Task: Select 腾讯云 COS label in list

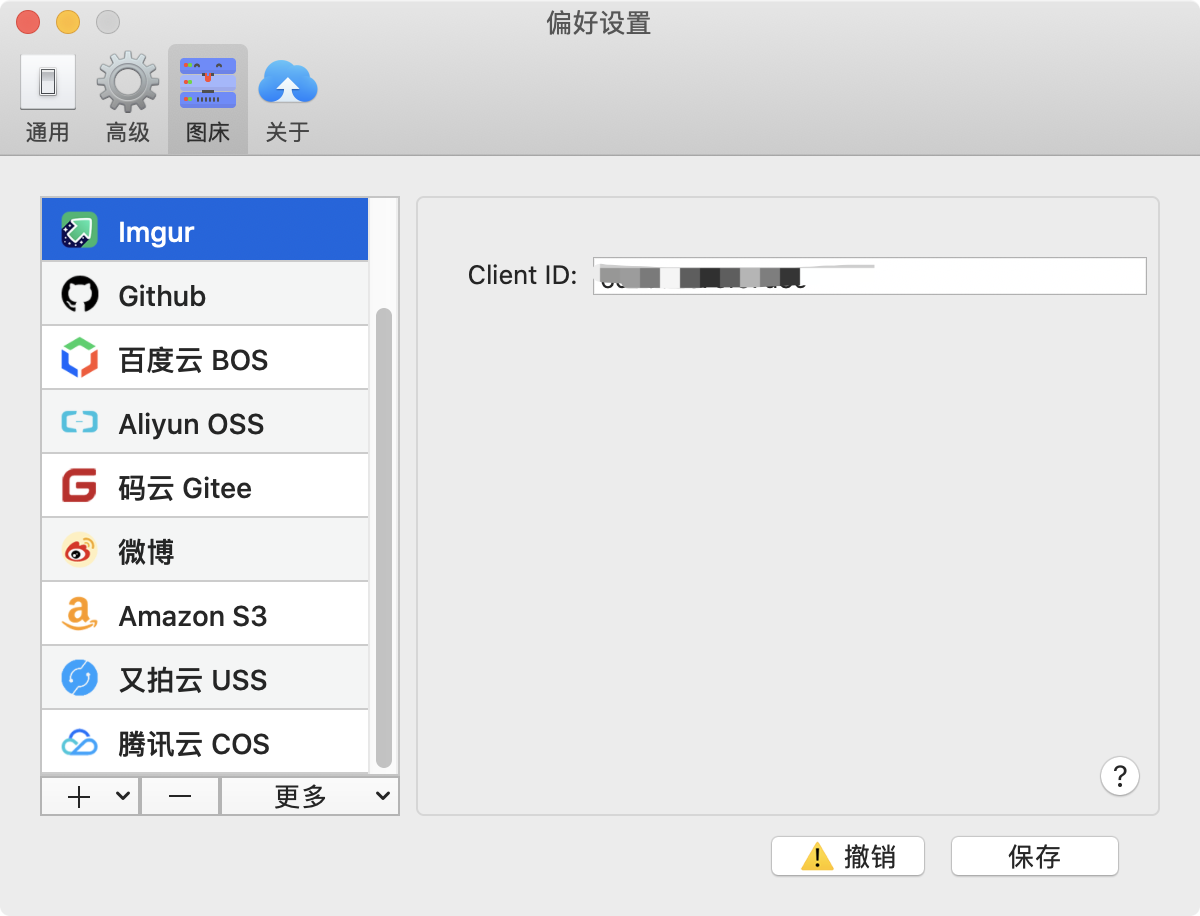Action: 194,744
